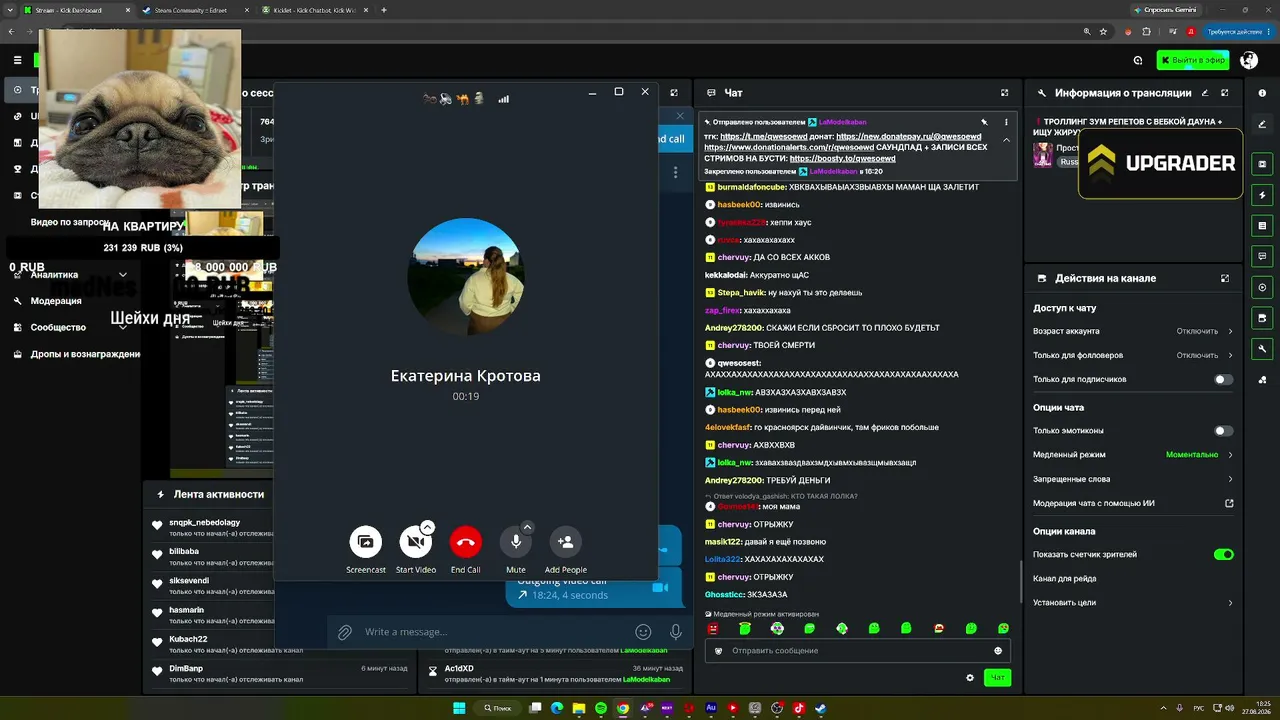Open the Kick hamburger menu
The image size is (1280, 720).
pos(17,60)
